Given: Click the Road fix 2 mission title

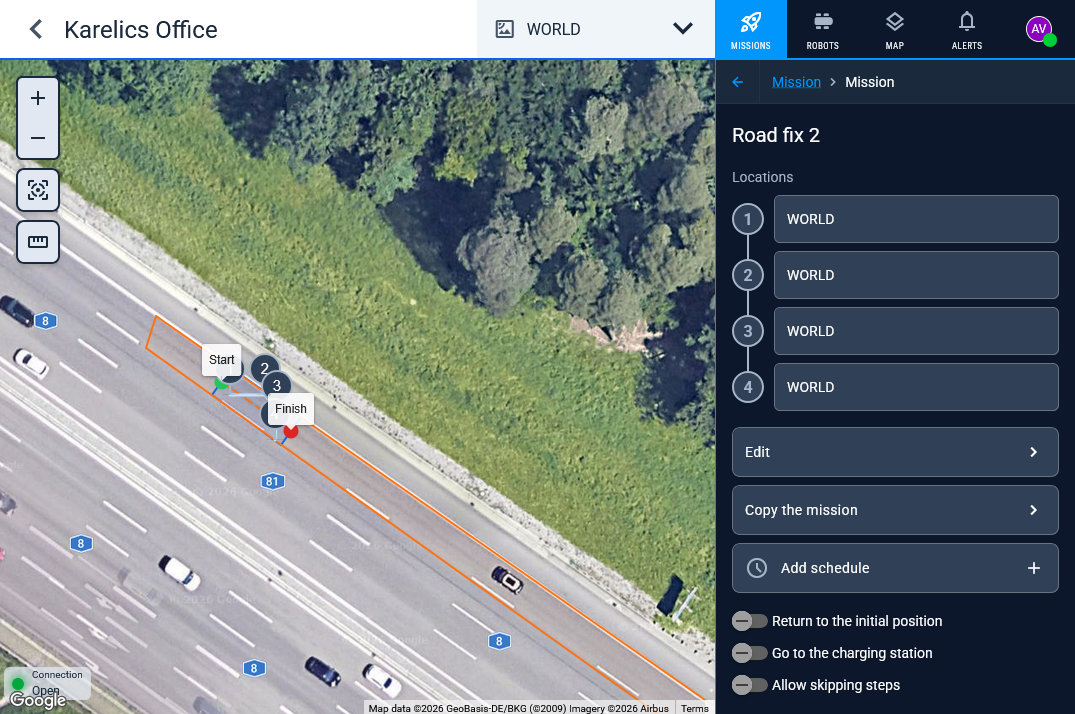Looking at the screenshot, I should [x=775, y=135].
